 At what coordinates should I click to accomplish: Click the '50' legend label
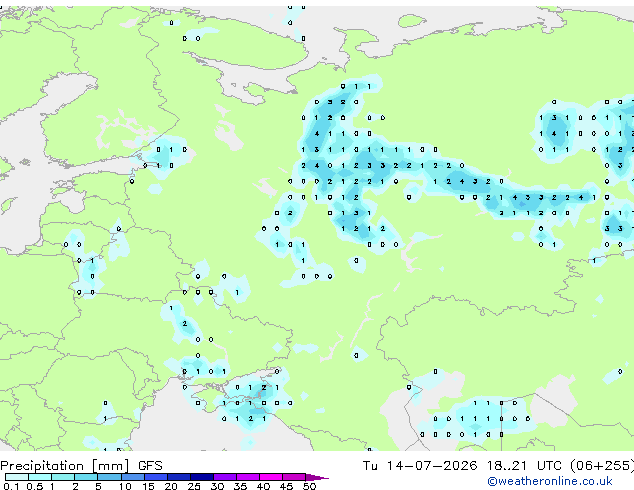(x=310, y=486)
